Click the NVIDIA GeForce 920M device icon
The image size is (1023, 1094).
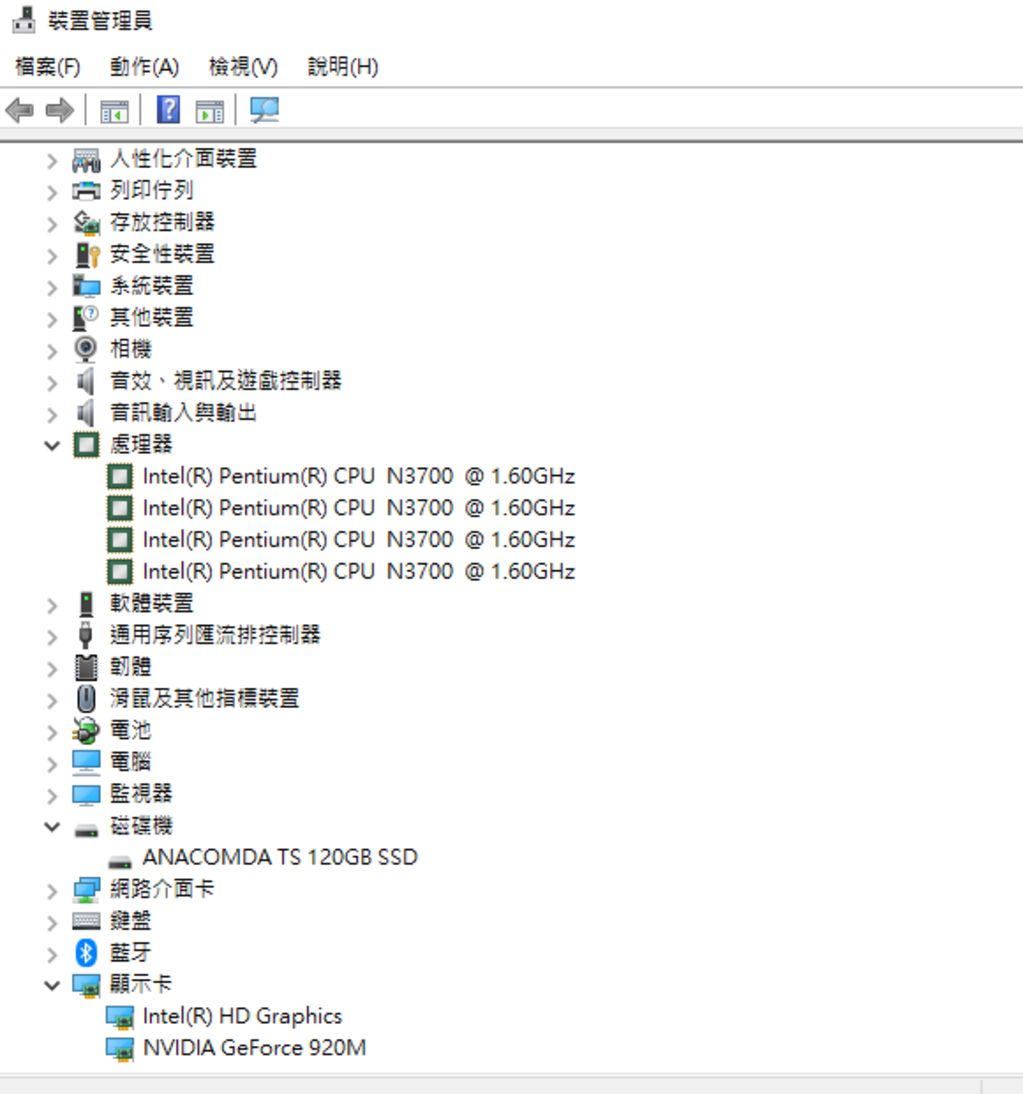[x=119, y=1049]
